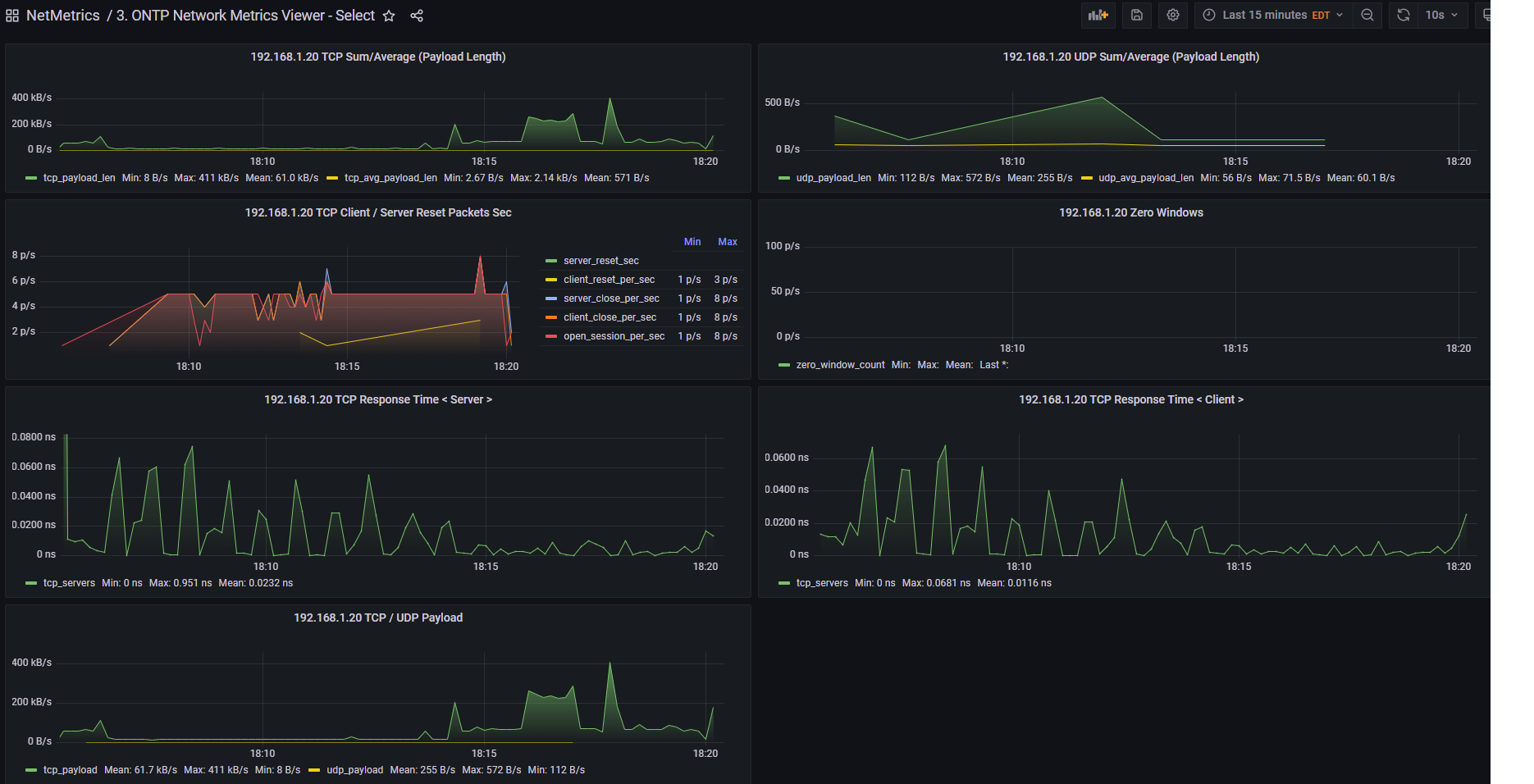
Task: Open TCP Client / Server Reset panel menu
Action: point(378,212)
